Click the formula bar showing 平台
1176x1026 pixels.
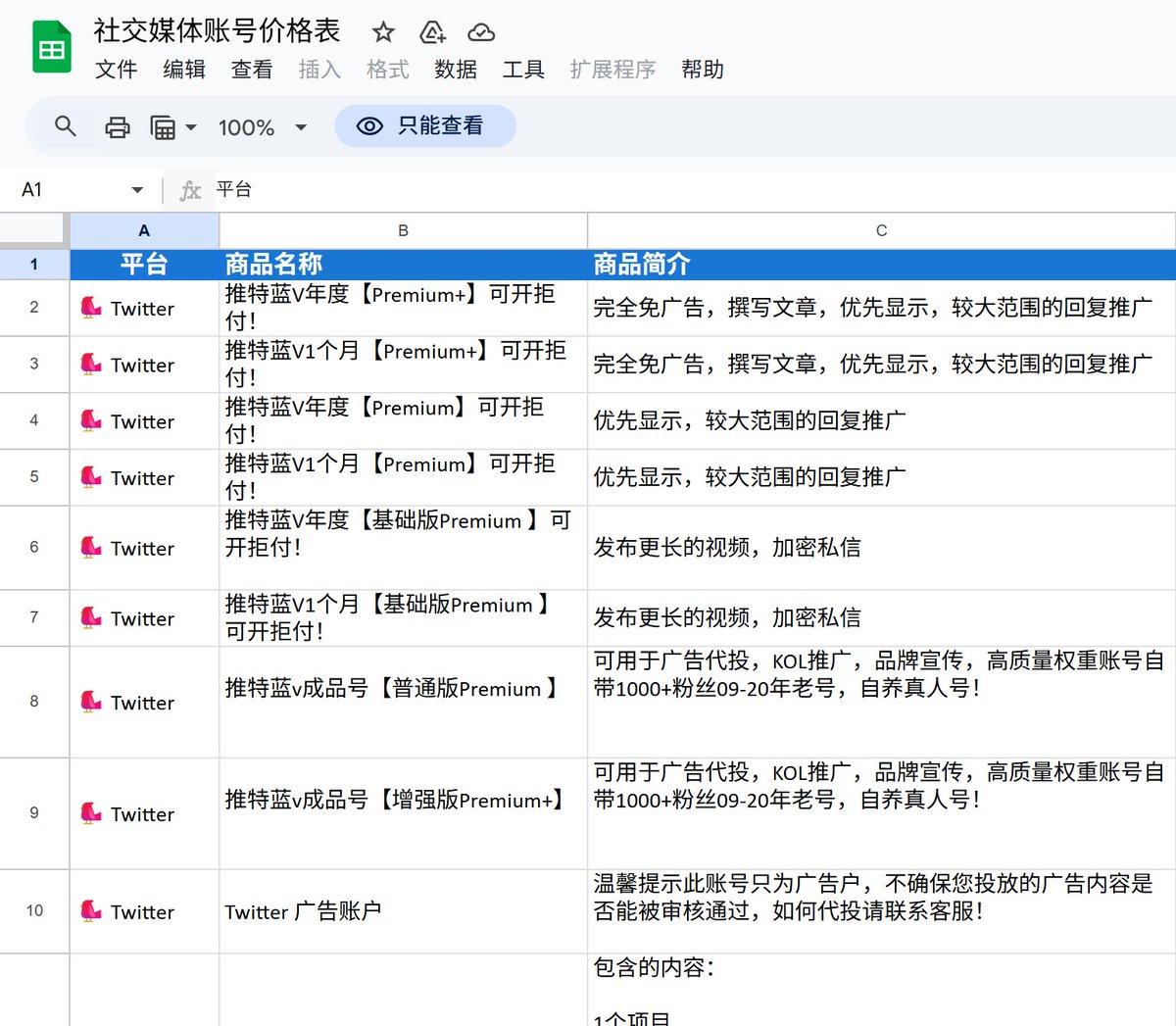(686, 190)
